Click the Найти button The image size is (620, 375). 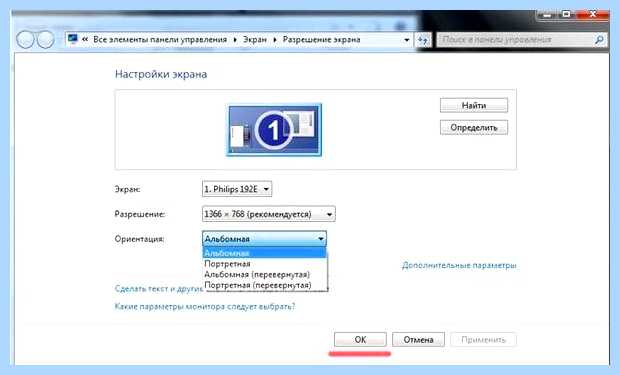(474, 106)
